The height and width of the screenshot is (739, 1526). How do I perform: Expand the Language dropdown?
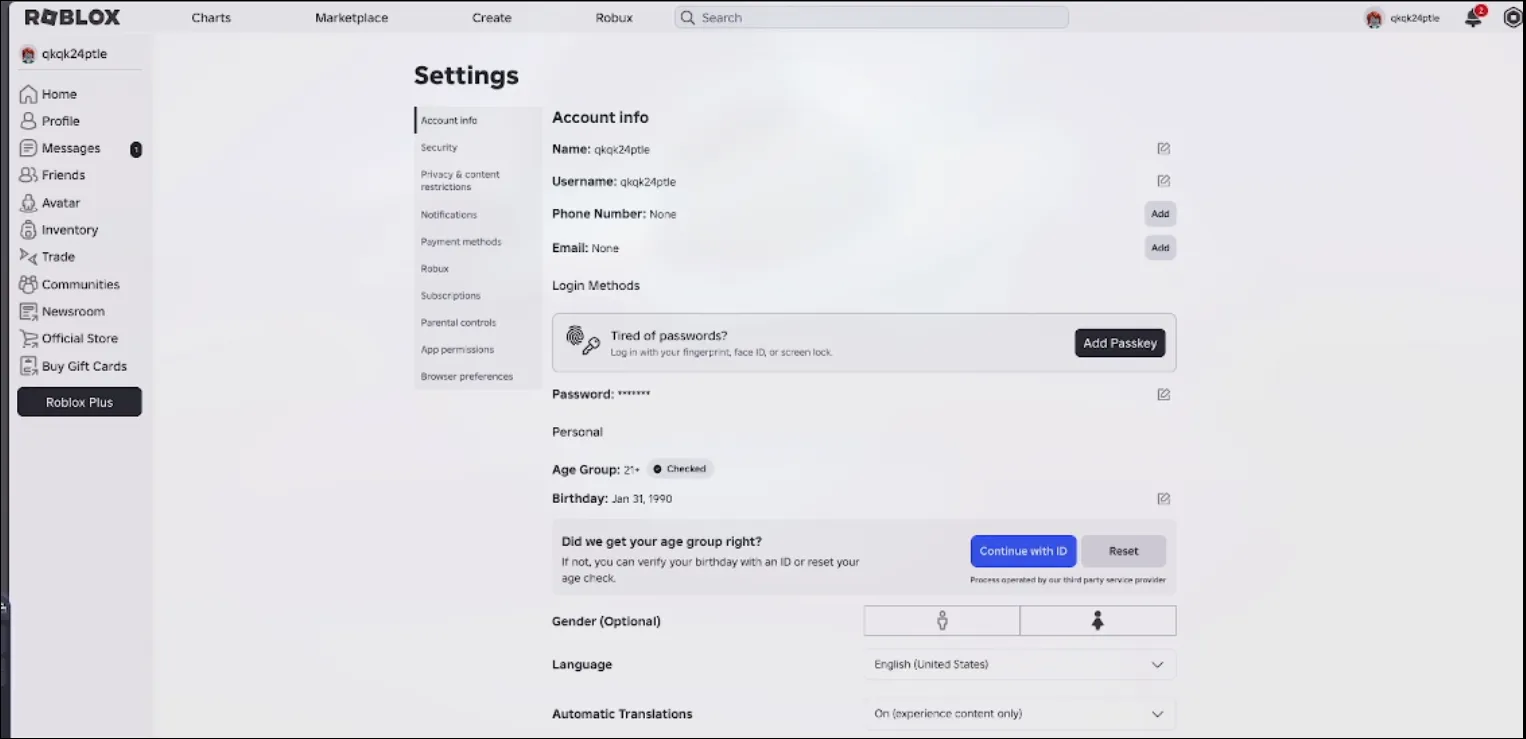point(1020,665)
